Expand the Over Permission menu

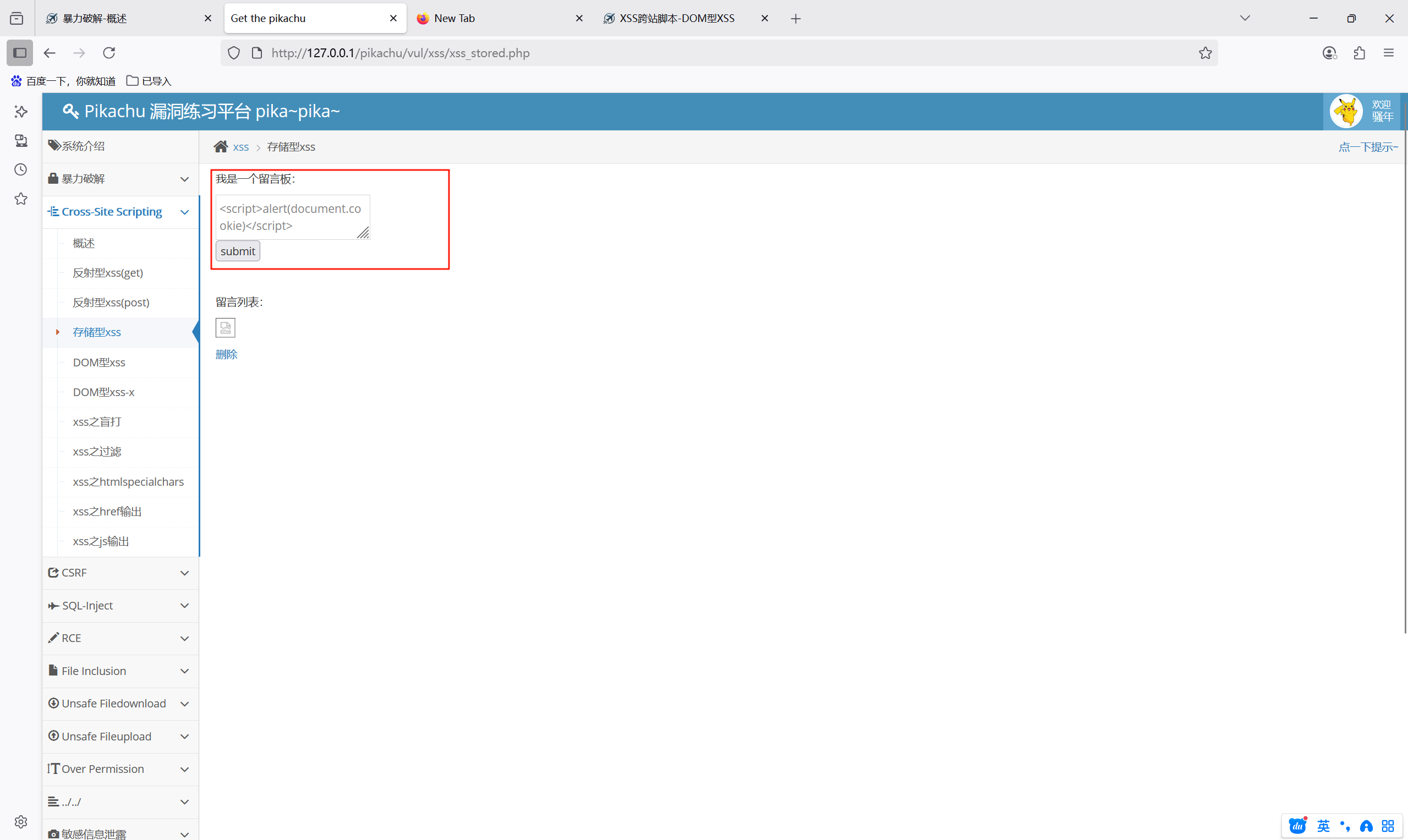[x=120, y=768]
